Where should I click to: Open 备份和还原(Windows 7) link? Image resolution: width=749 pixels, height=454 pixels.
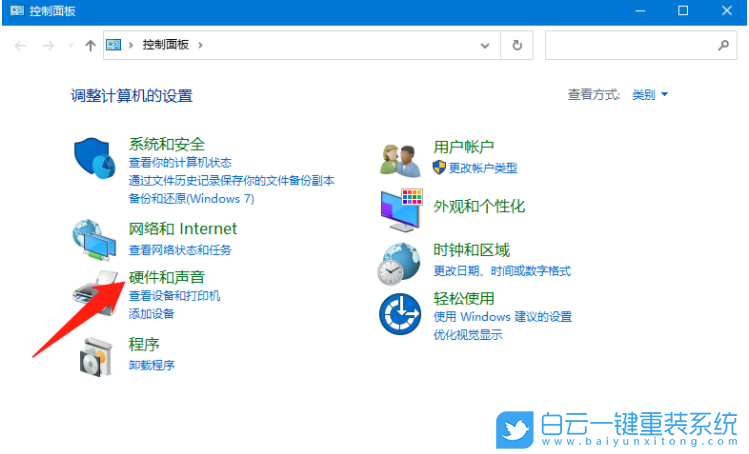pyautogui.click(x=191, y=199)
